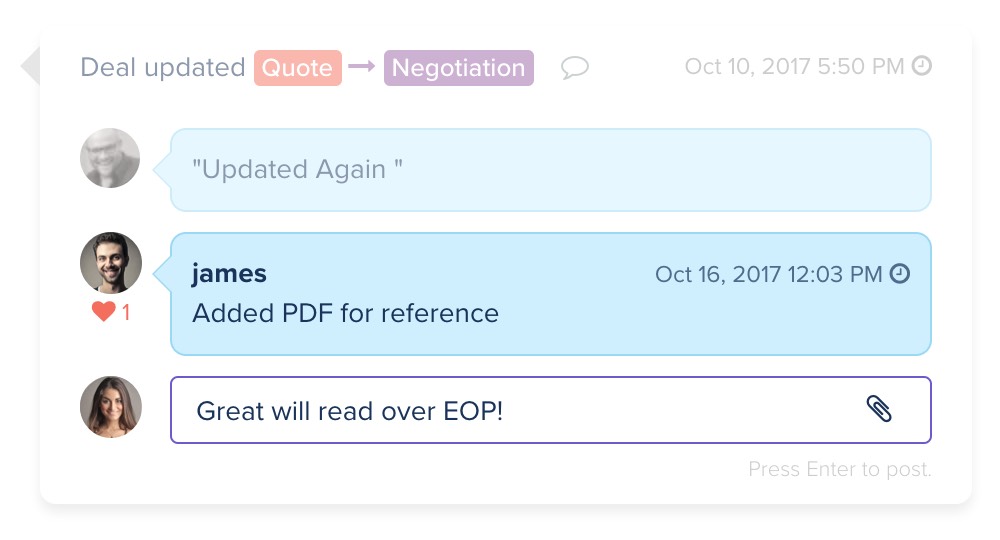
Task: Open the gray faded avatar photo
Action: tap(110, 158)
